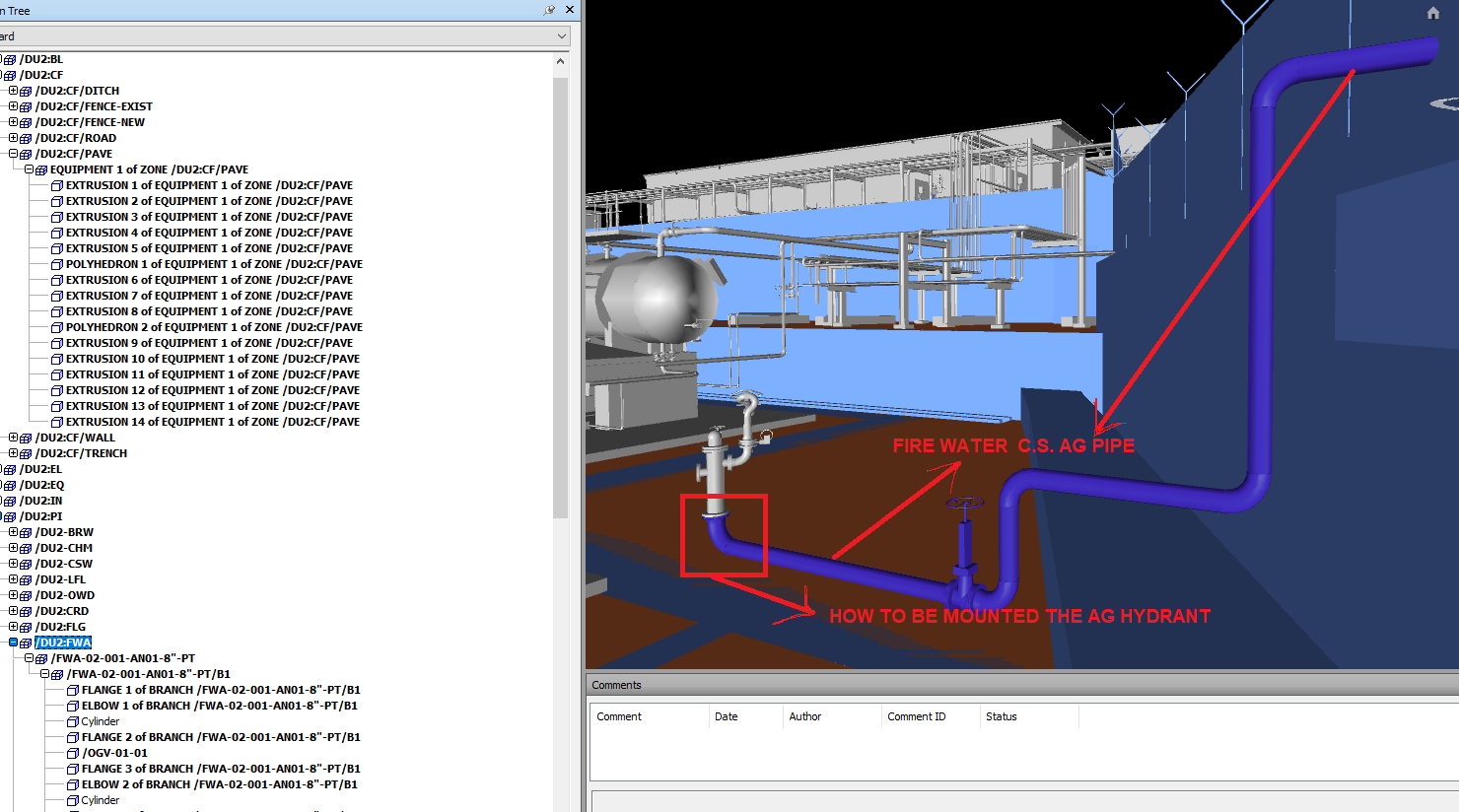Select ELBOW 1 of BRANCH item

(x=219, y=706)
